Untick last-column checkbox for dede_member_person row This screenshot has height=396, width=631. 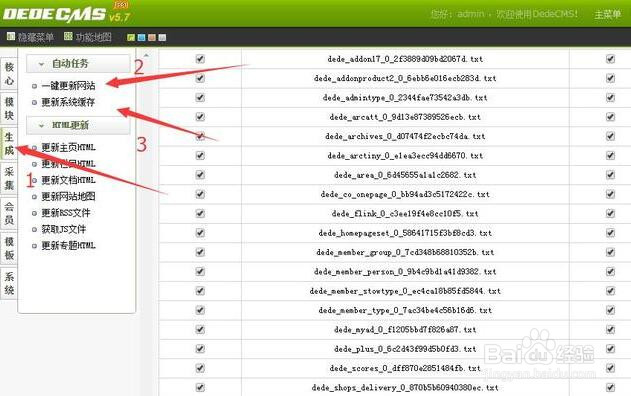[610, 271]
